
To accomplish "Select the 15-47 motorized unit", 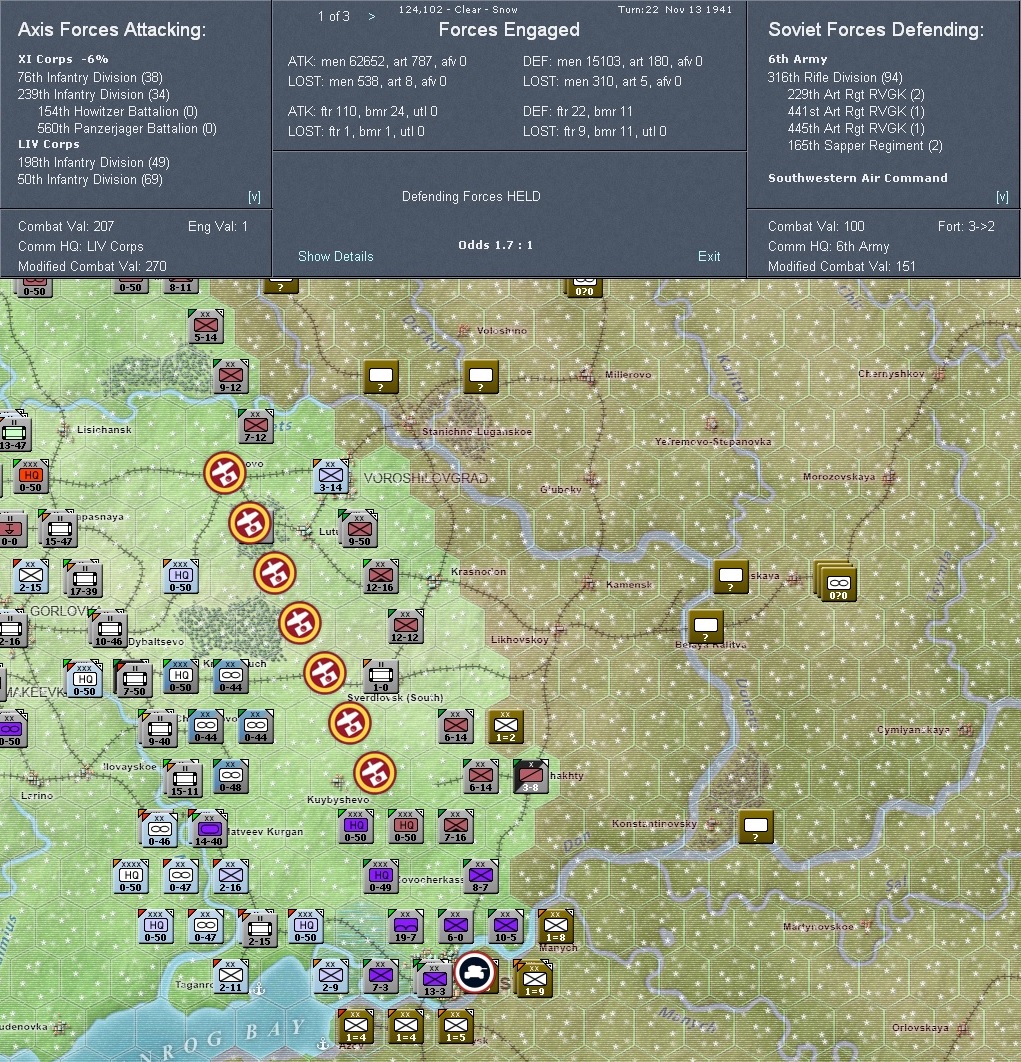I will [x=59, y=530].
